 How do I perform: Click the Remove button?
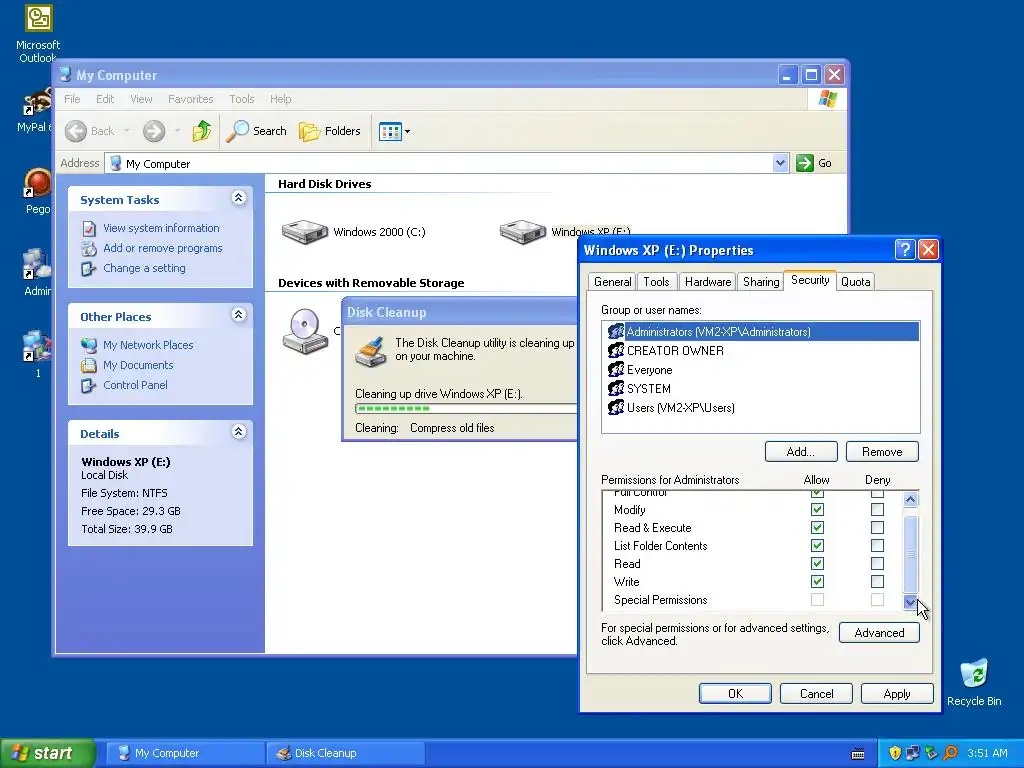(882, 452)
